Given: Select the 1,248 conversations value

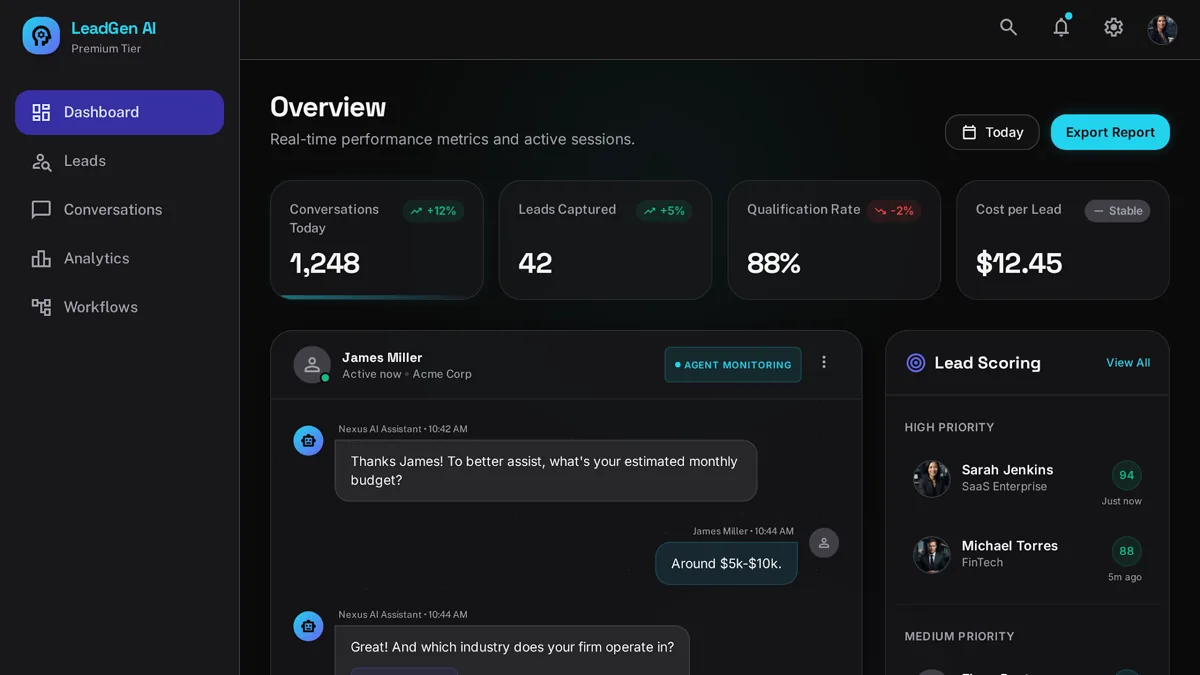Looking at the screenshot, I should [x=324, y=263].
